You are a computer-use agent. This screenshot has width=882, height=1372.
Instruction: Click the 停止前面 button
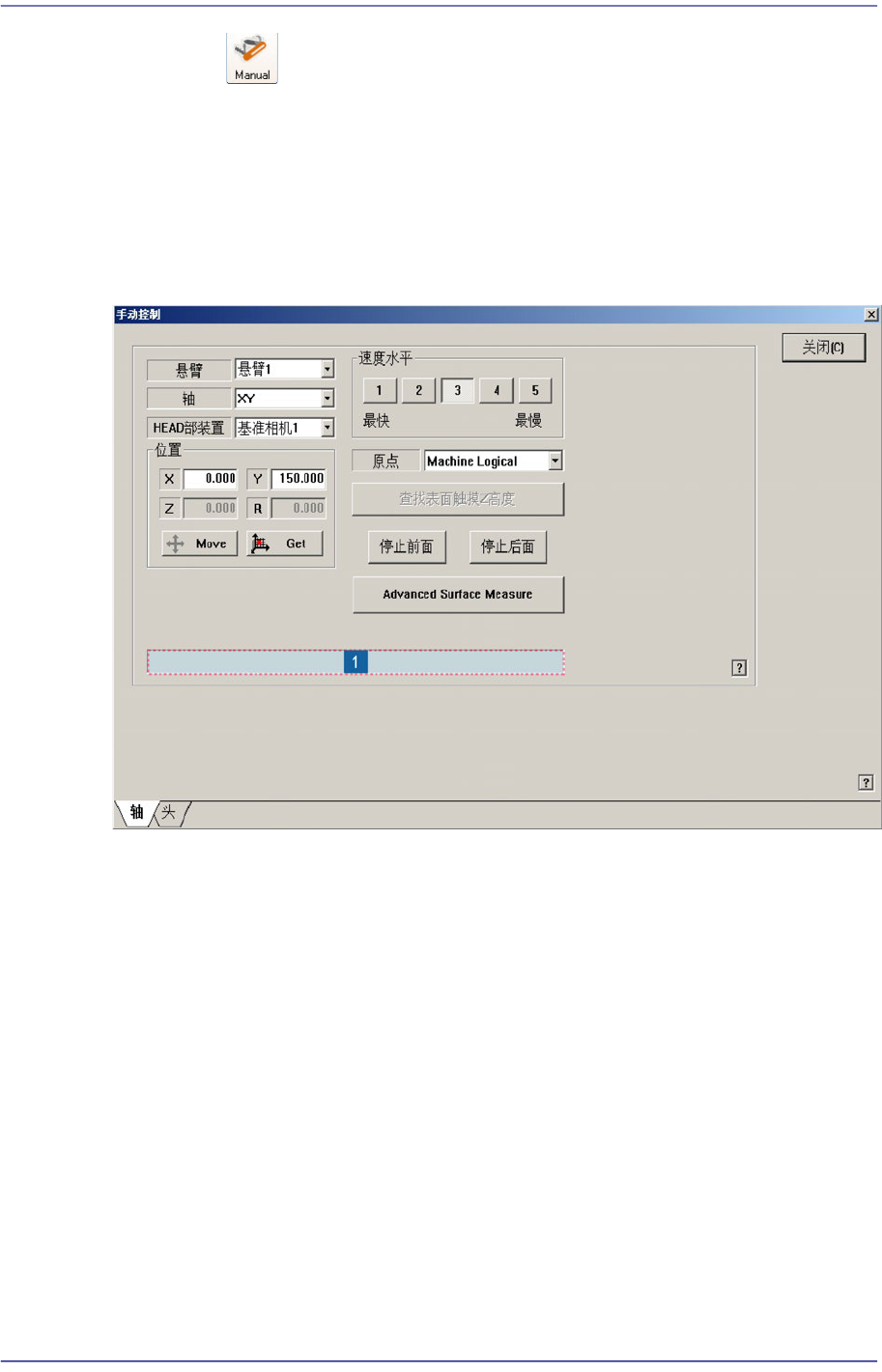point(407,546)
